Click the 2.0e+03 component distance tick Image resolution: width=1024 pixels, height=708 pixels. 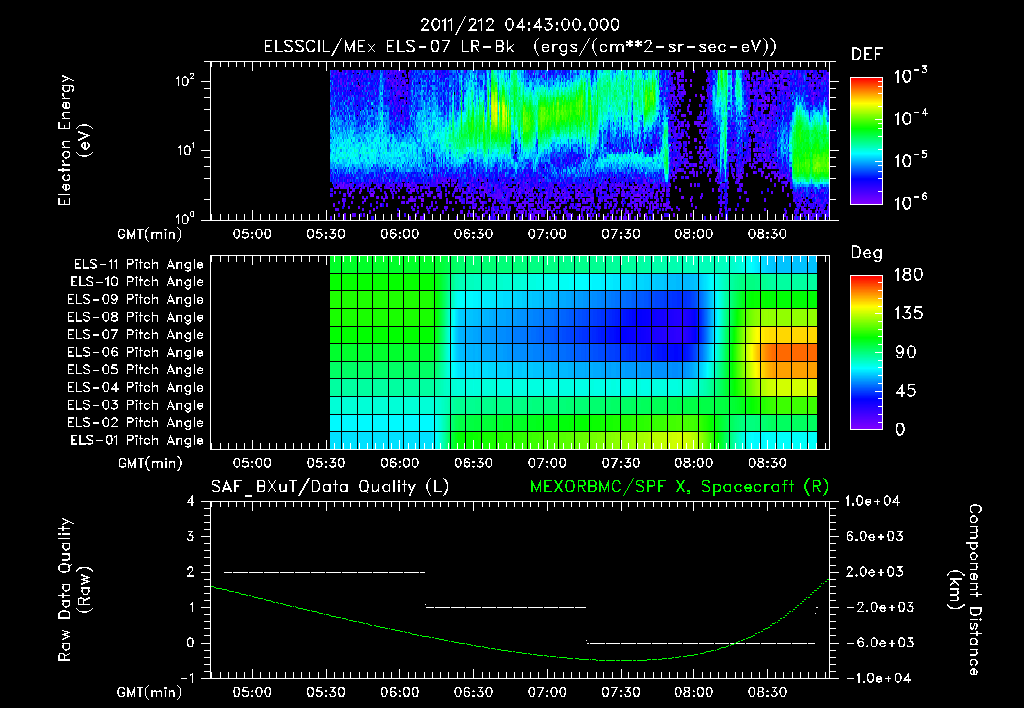(x=875, y=571)
